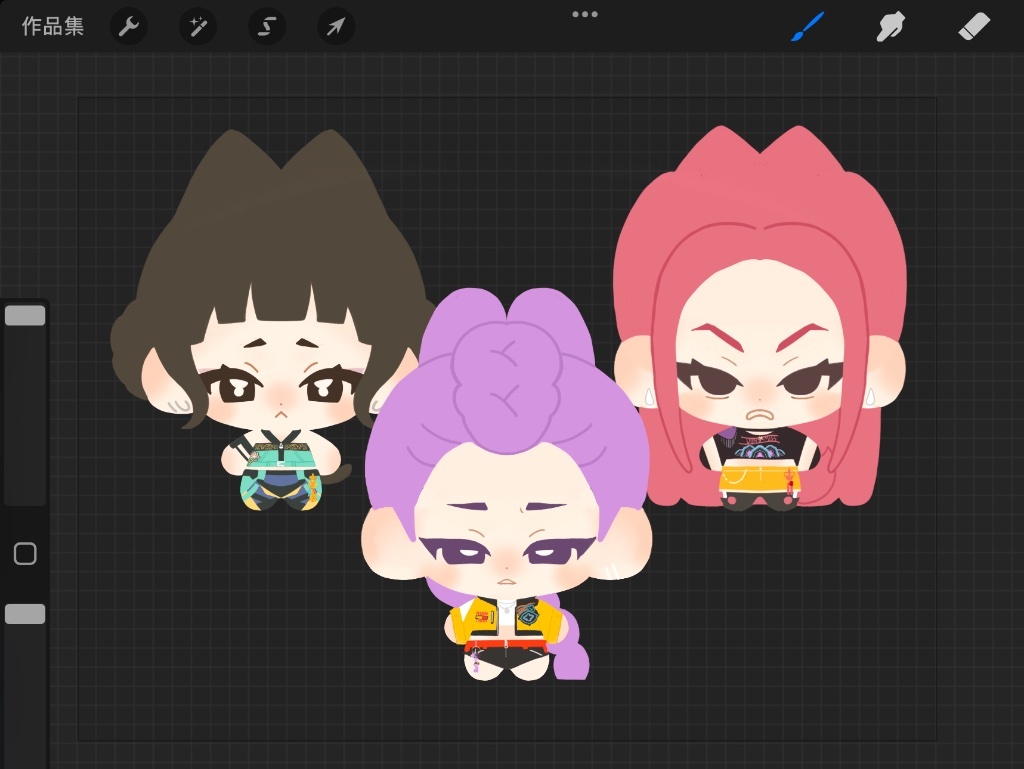
Task: Activate the Selection S tool
Action: (x=266, y=27)
